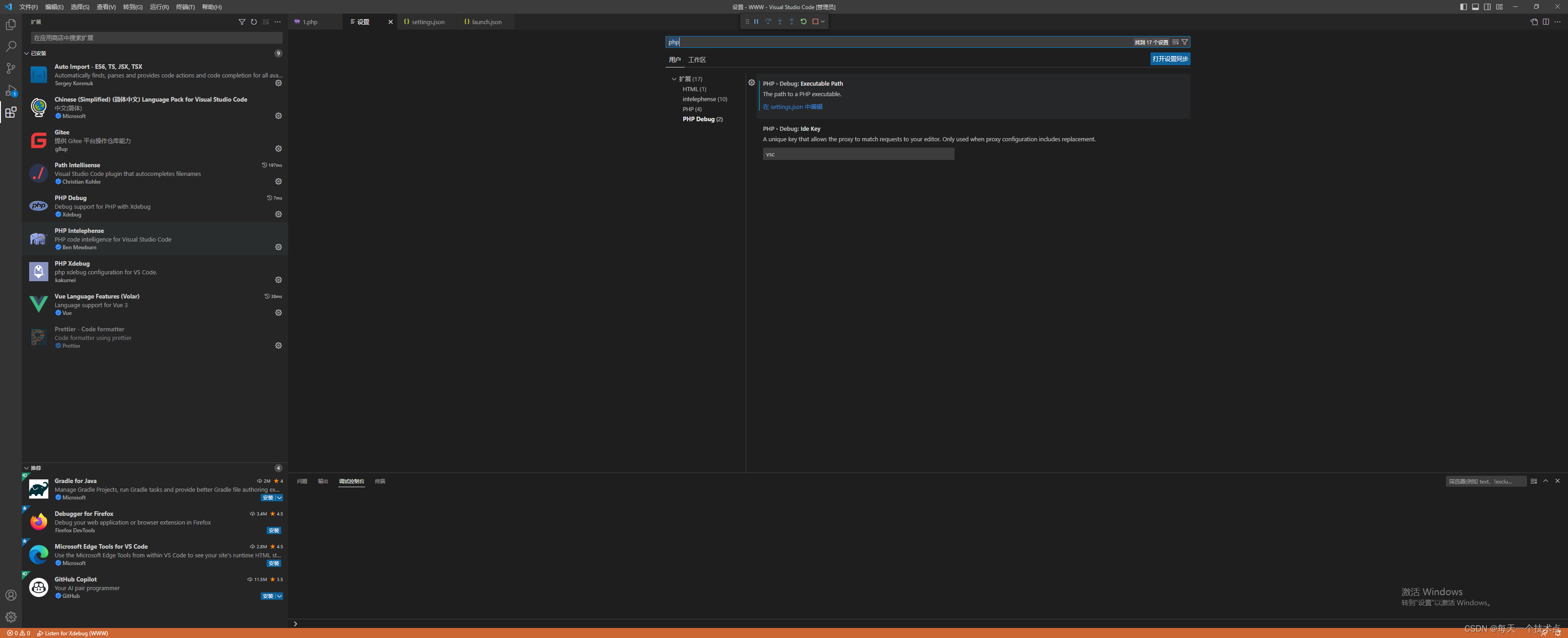Open the 运行(R) menu

159,7
